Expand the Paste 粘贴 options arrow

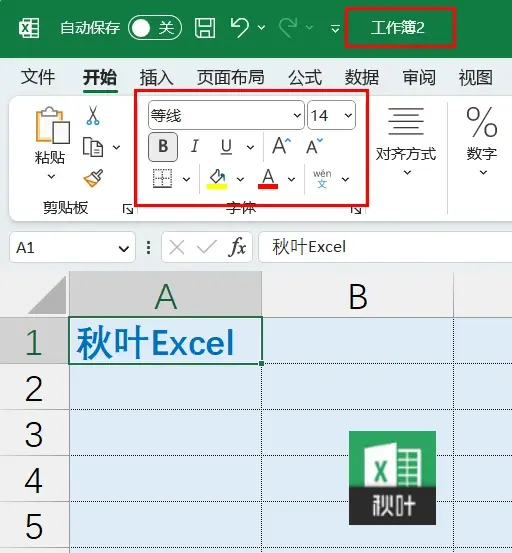[51, 176]
